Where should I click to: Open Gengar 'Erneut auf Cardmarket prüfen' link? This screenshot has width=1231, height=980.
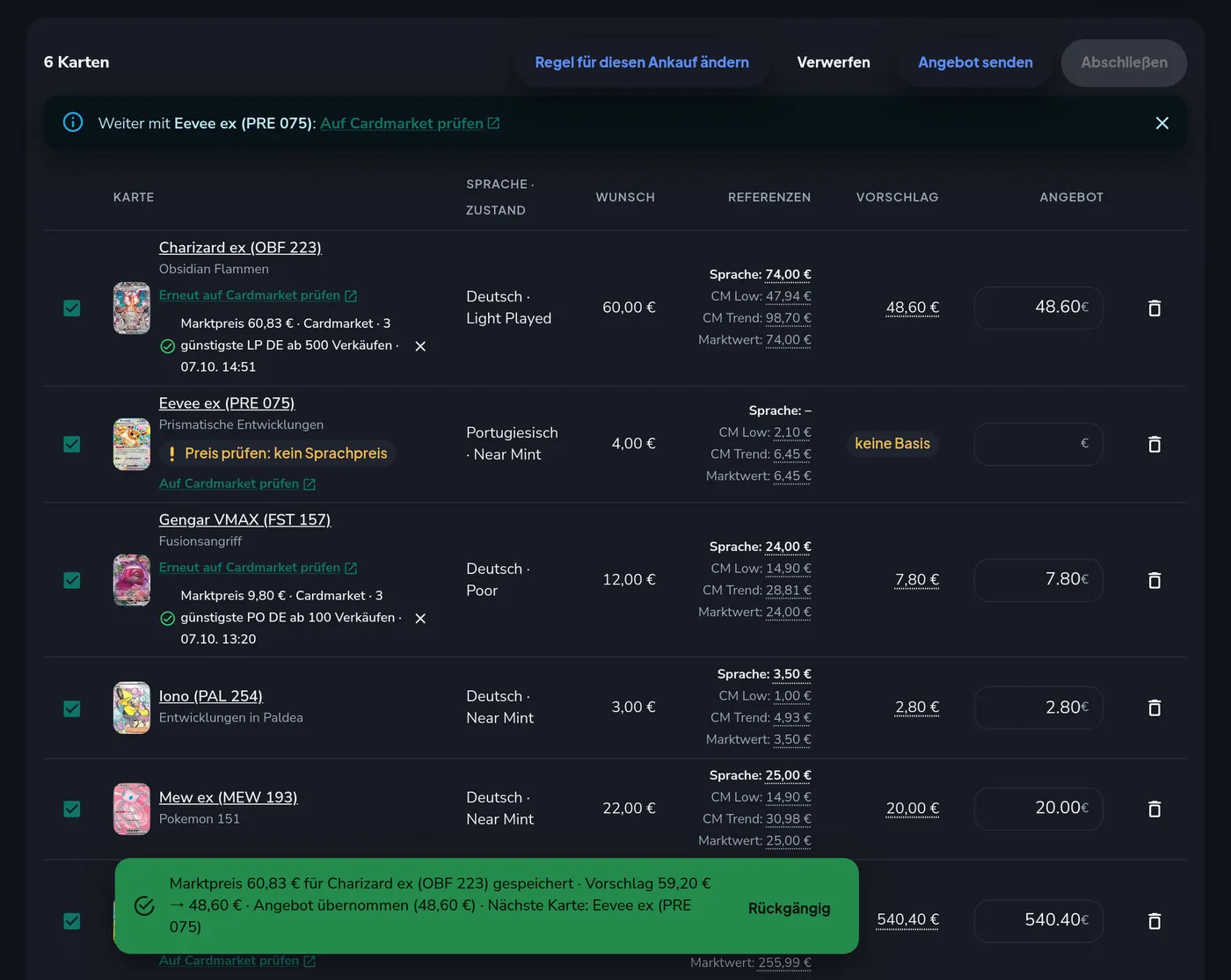coord(258,568)
